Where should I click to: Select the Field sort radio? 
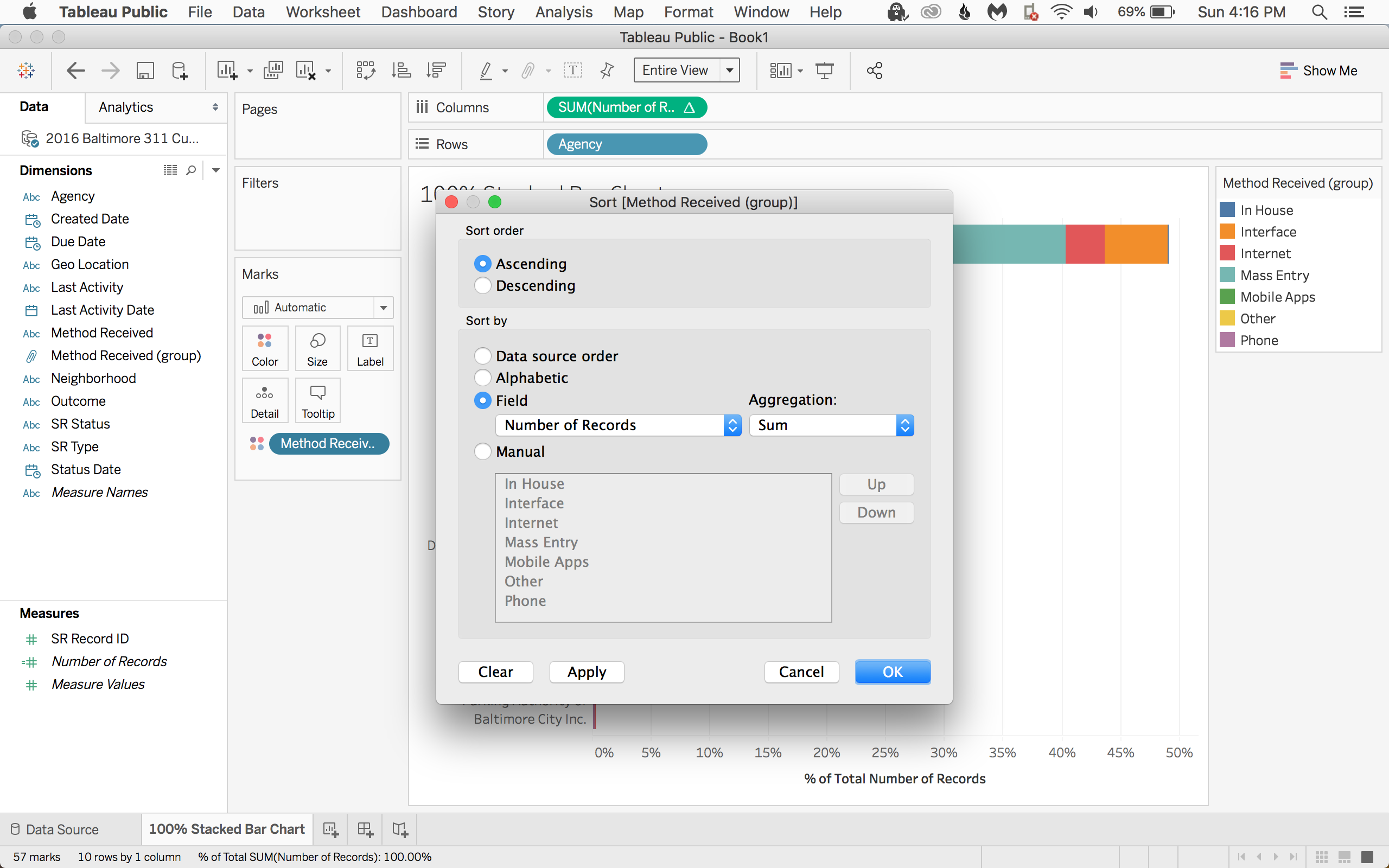pyautogui.click(x=483, y=400)
